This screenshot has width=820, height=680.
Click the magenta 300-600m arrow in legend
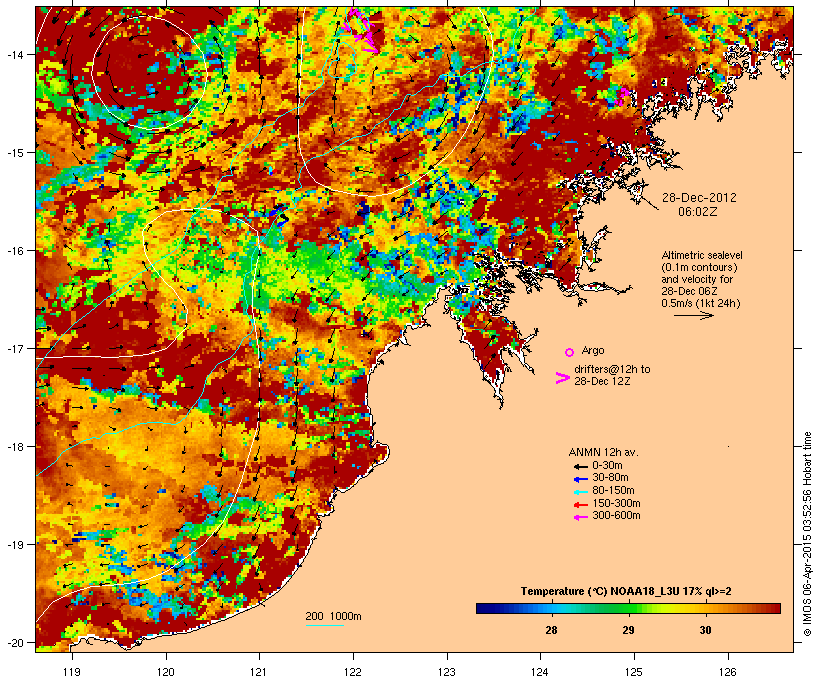point(581,517)
